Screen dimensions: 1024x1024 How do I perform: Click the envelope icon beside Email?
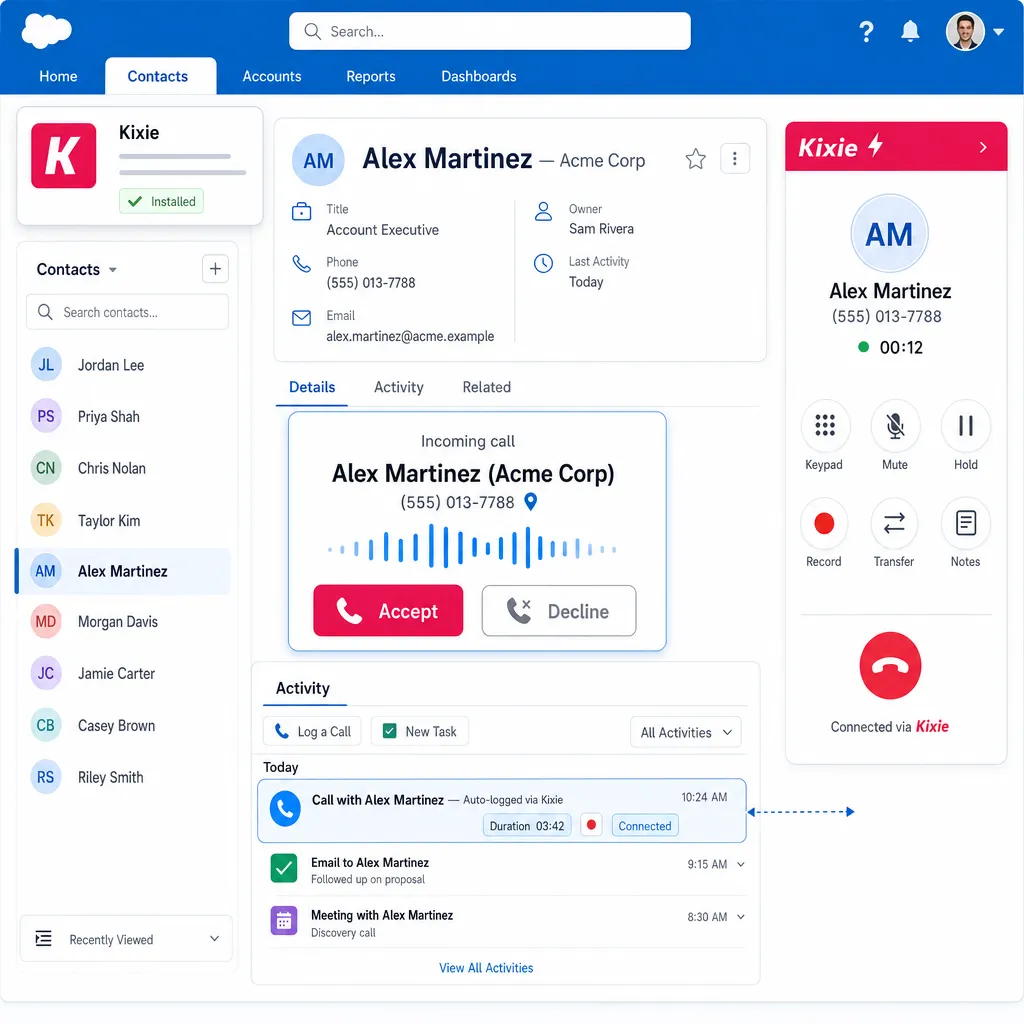pyautogui.click(x=301, y=318)
